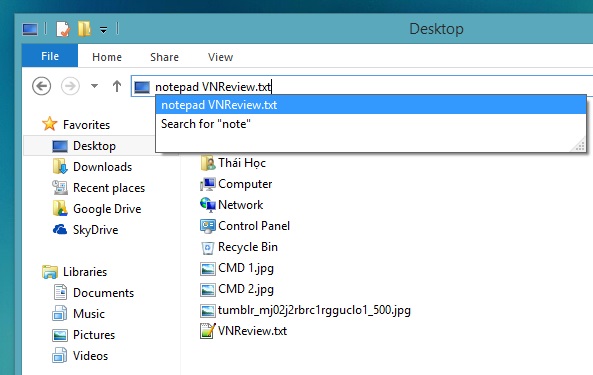Grab the suggestion list resize grip
The image size is (593, 375).
(x=579, y=146)
